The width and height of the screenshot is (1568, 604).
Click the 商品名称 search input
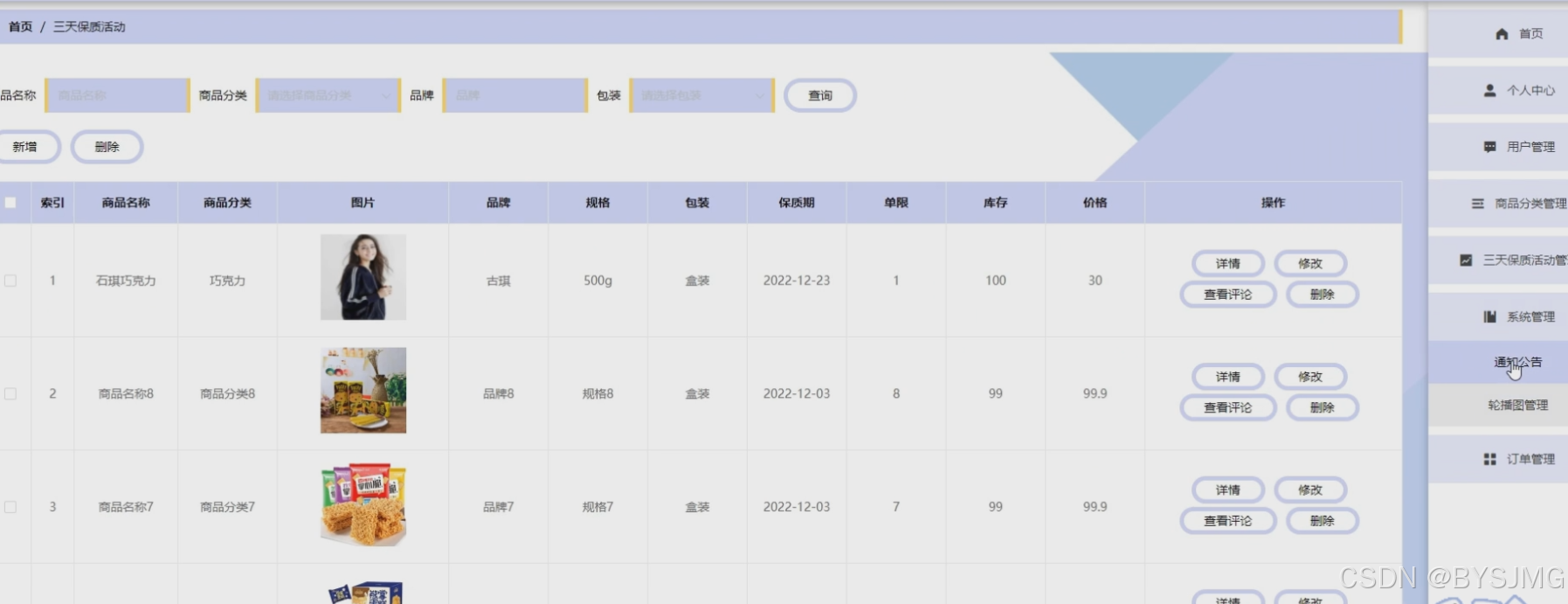click(x=117, y=95)
